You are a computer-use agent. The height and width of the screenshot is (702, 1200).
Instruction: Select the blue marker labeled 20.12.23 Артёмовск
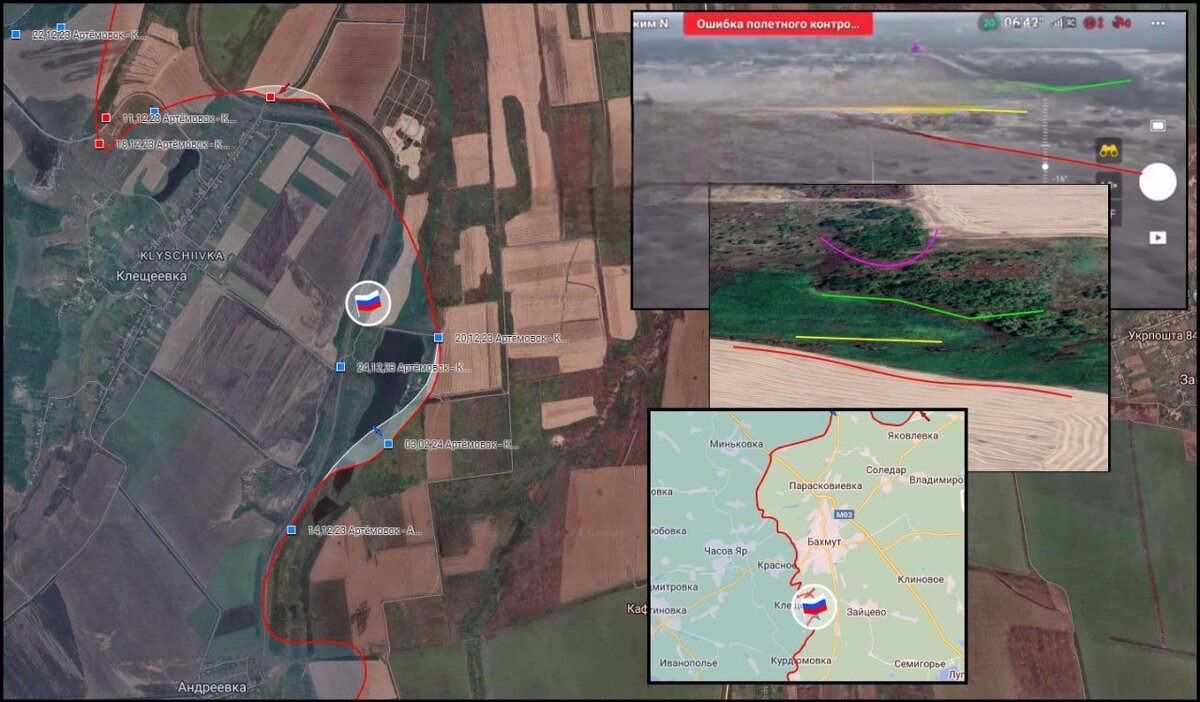tap(438, 338)
